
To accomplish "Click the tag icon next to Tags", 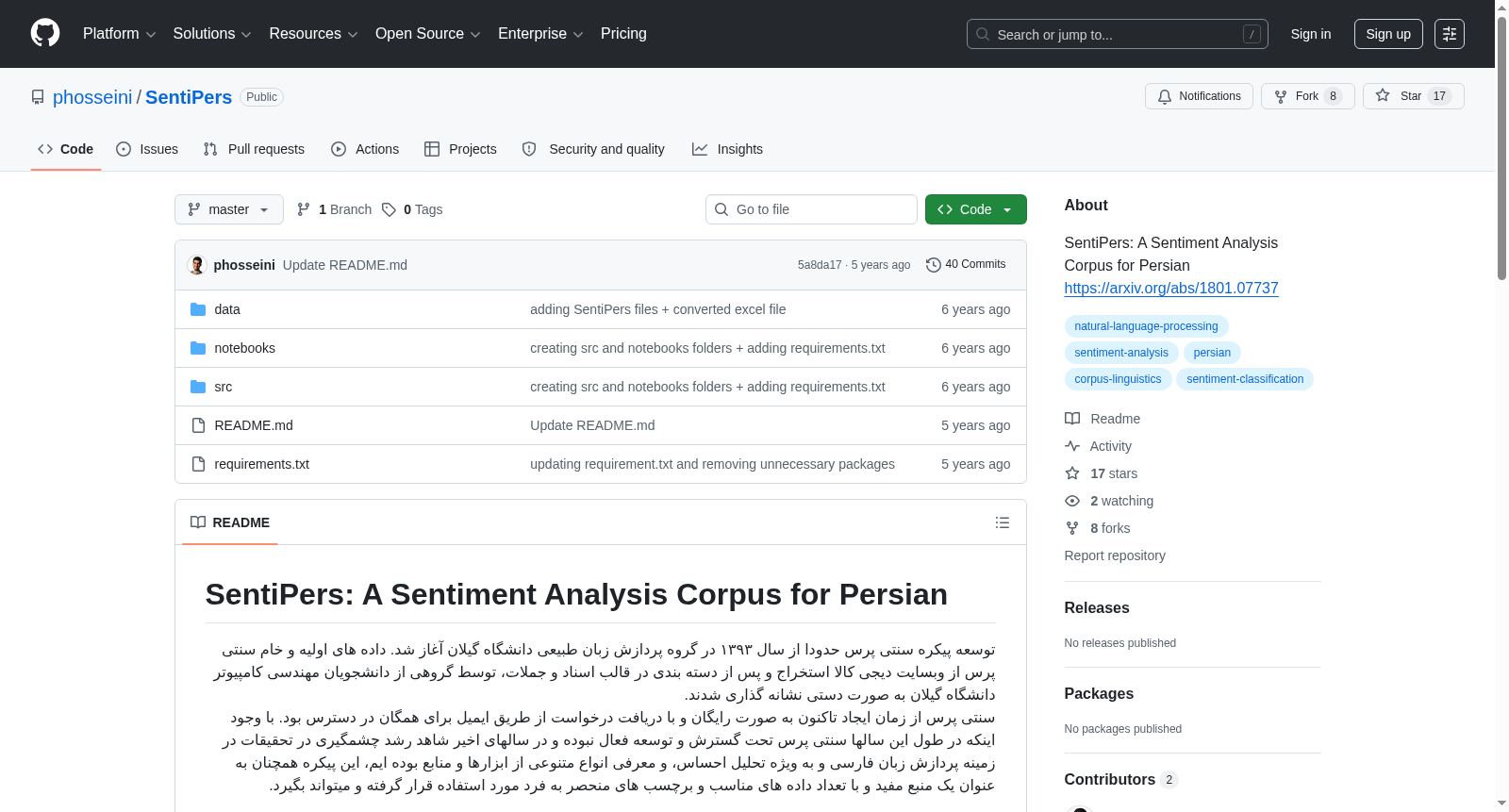I will pos(389,209).
